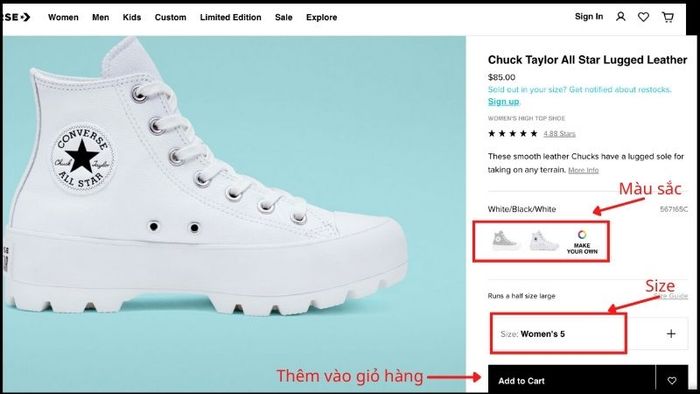Expand the size selector plus icon
The width and height of the screenshot is (700, 394).
tap(671, 333)
